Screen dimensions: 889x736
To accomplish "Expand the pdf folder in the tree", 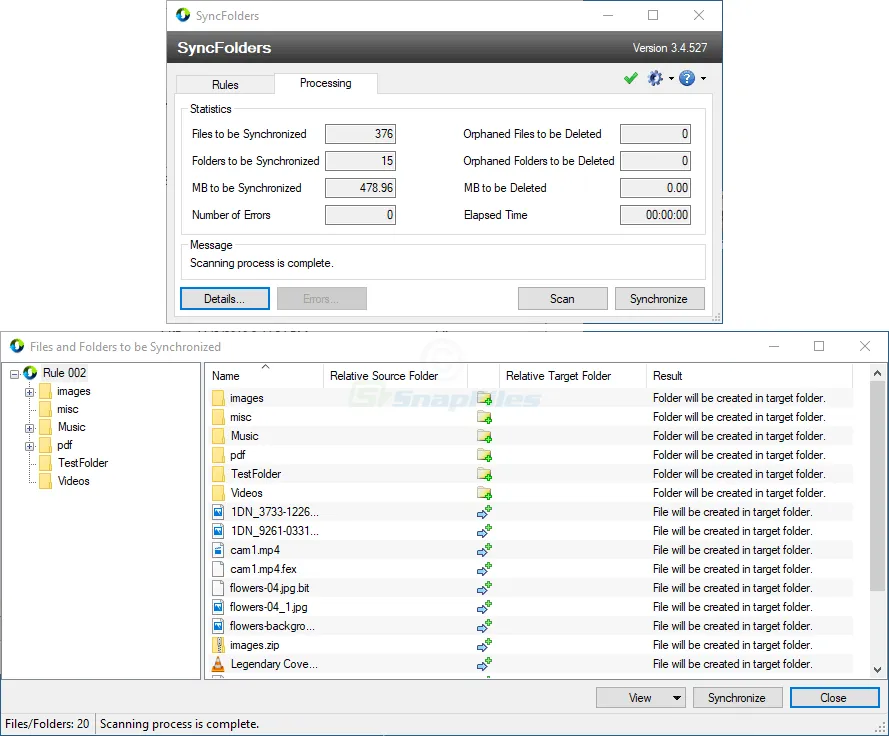I will click(29, 446).
